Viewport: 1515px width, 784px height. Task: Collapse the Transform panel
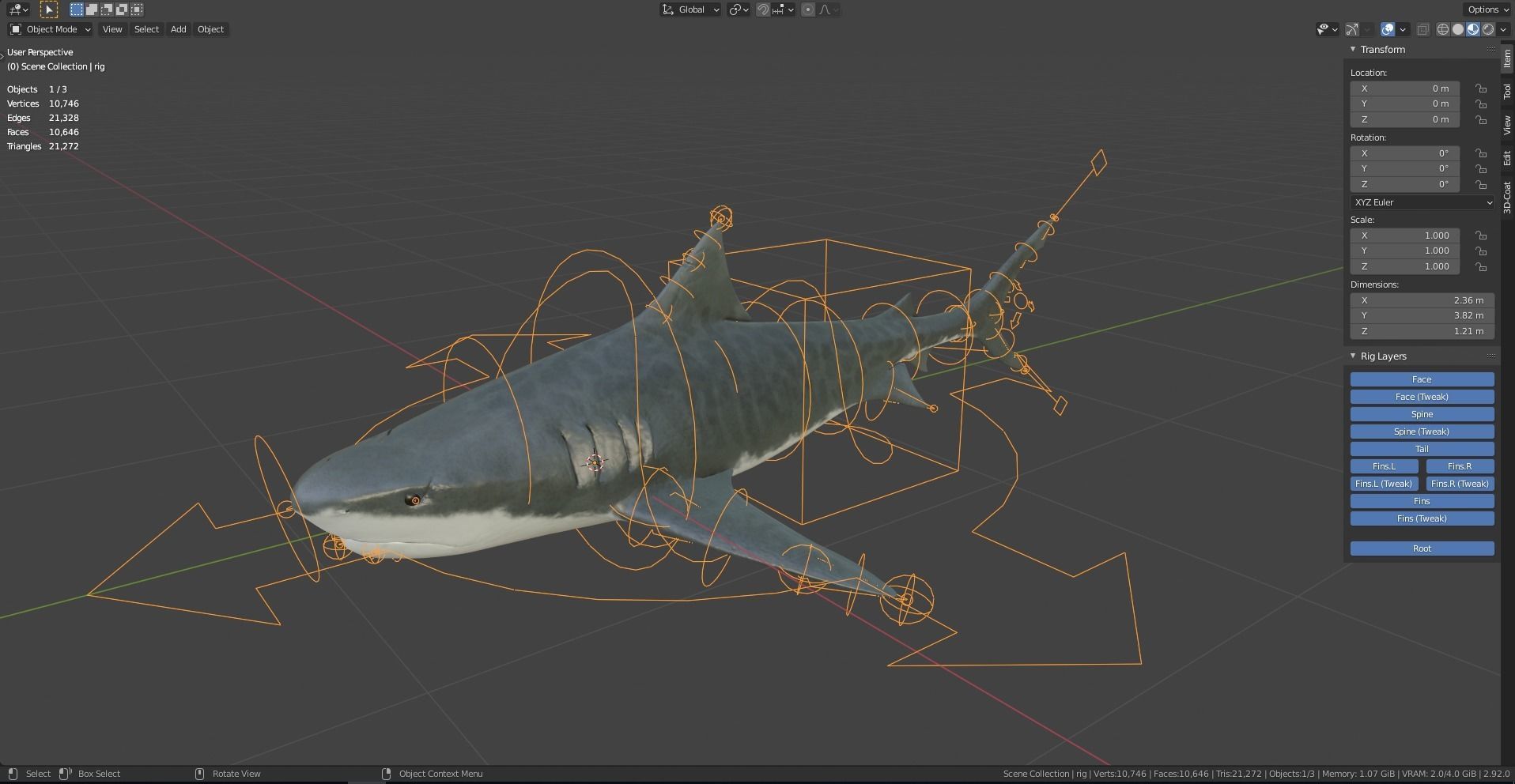(x=1353, y=49)
